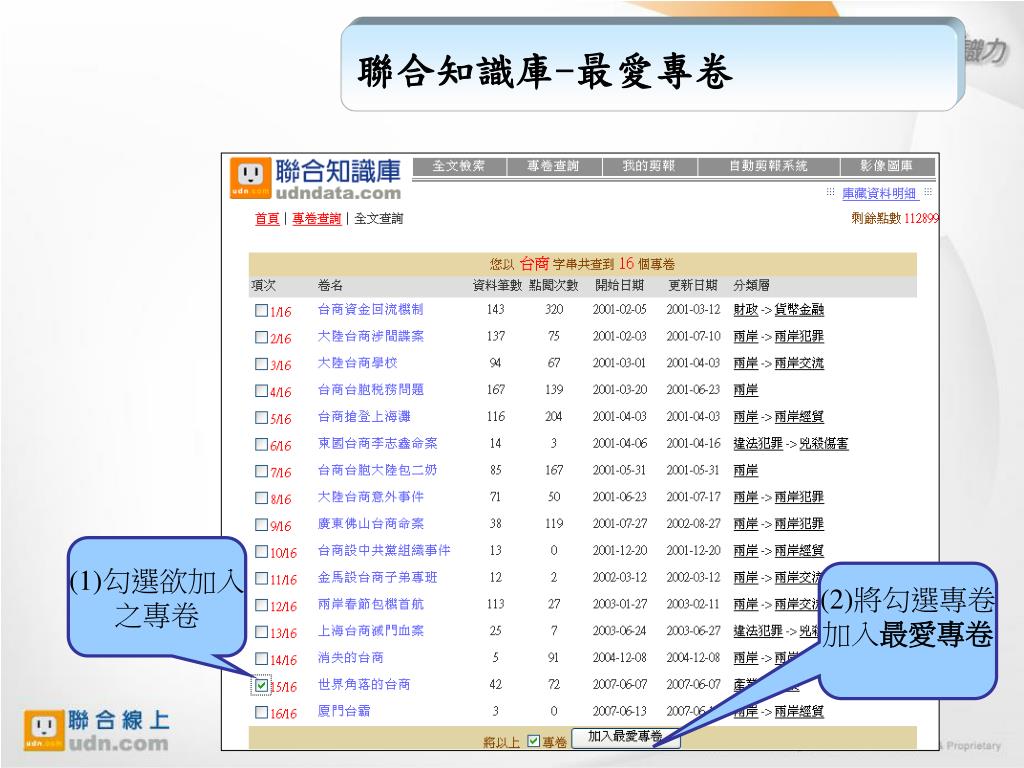Click the 15/16 item number
1024x768 pixels.
coord(283,686)
